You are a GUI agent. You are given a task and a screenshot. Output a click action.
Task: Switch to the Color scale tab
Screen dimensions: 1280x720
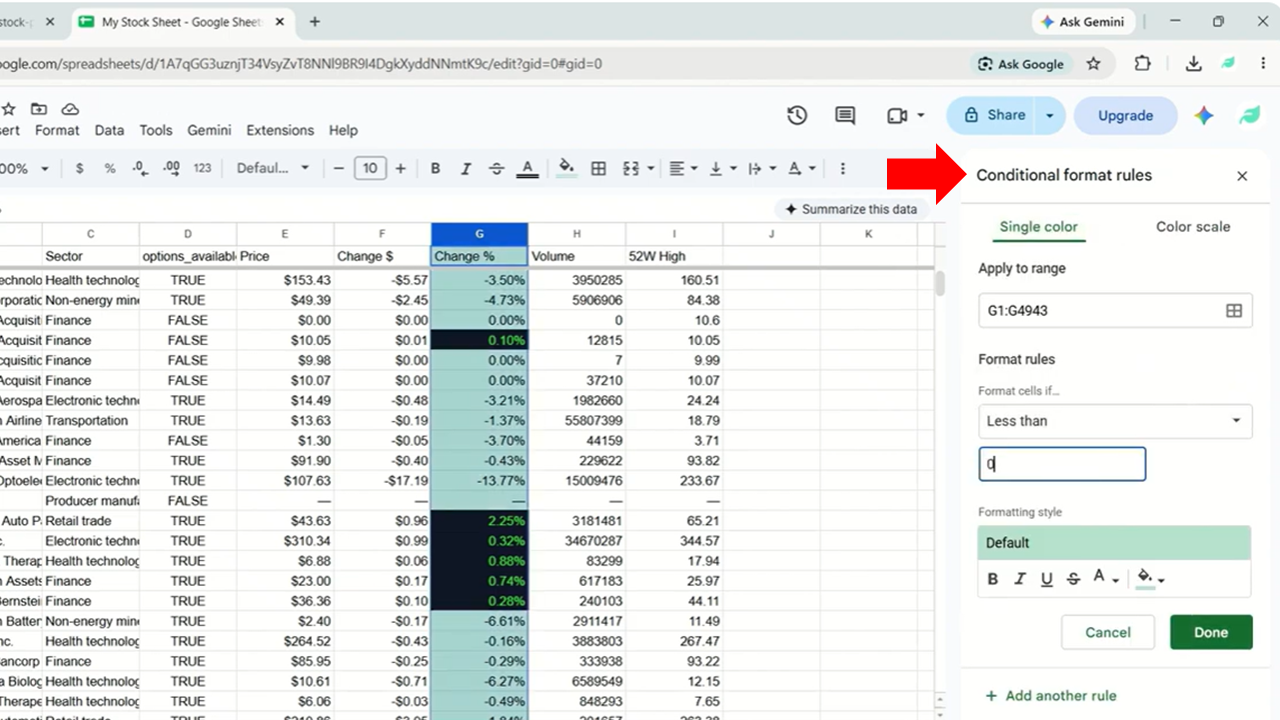(x=1193, y=227)
